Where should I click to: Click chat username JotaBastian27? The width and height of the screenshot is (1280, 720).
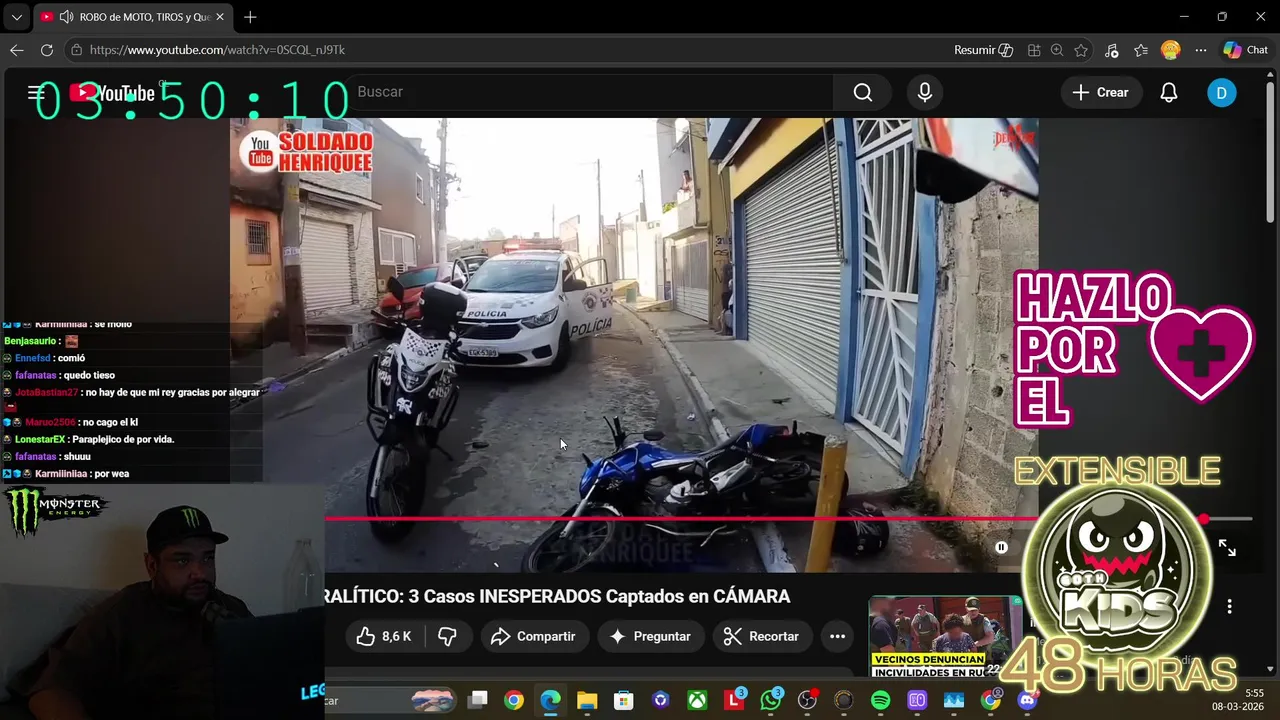pyautogui.click(x=46, y=392)
